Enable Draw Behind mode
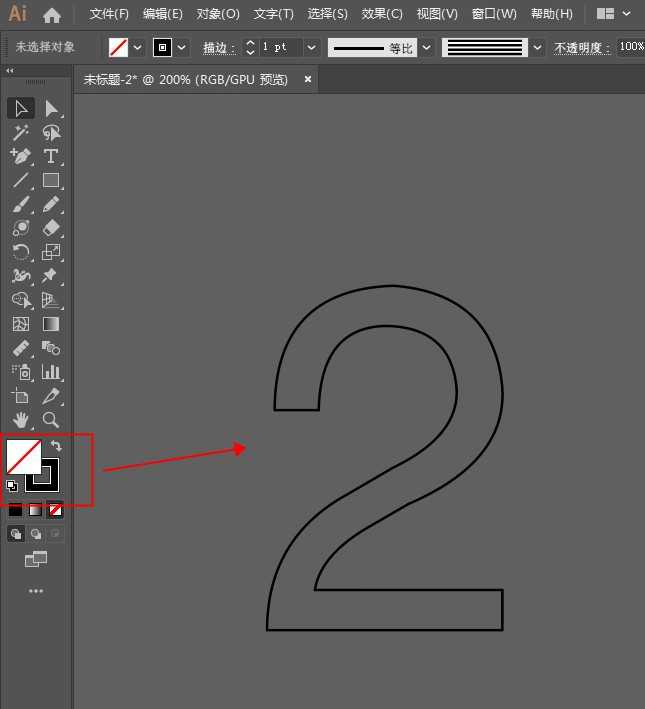Screen dimensions: 645x709 [36, 534]
